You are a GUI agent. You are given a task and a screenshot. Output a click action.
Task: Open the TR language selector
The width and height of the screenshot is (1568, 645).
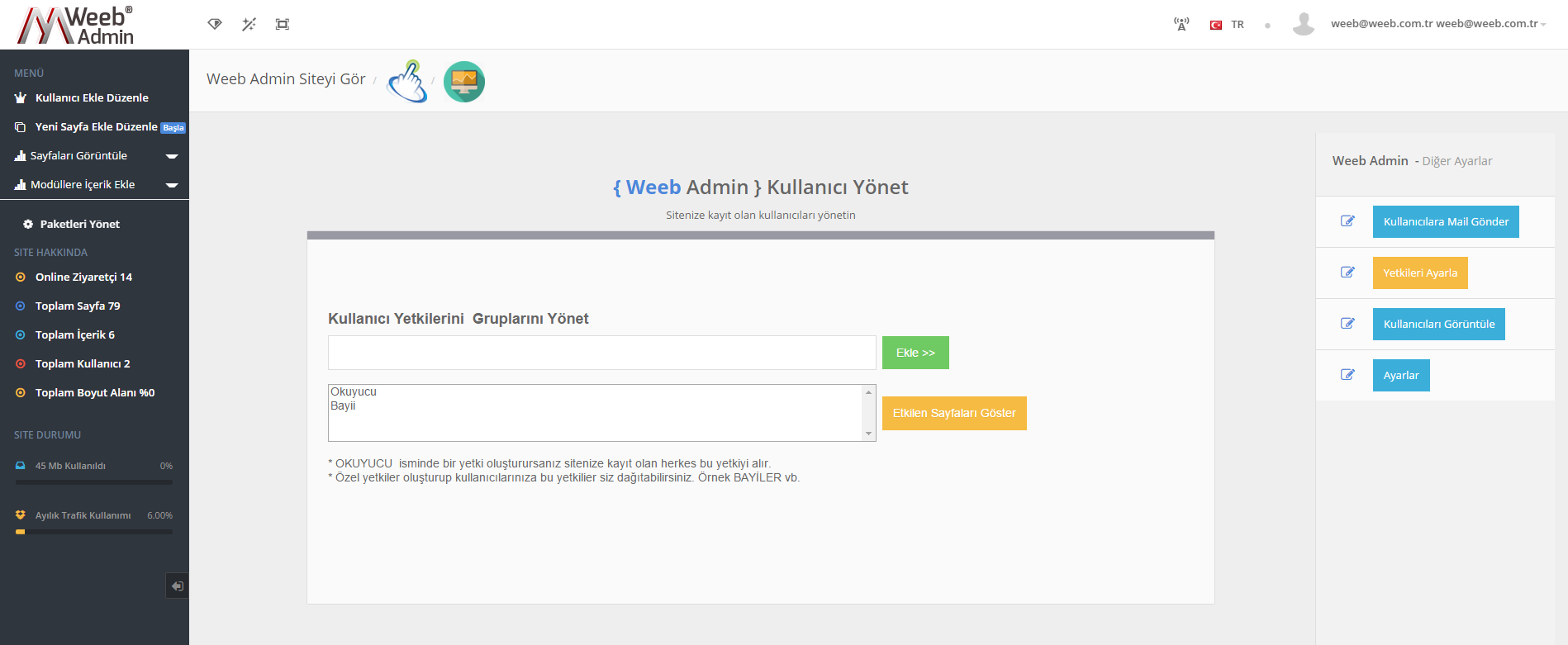point(1228,25)
